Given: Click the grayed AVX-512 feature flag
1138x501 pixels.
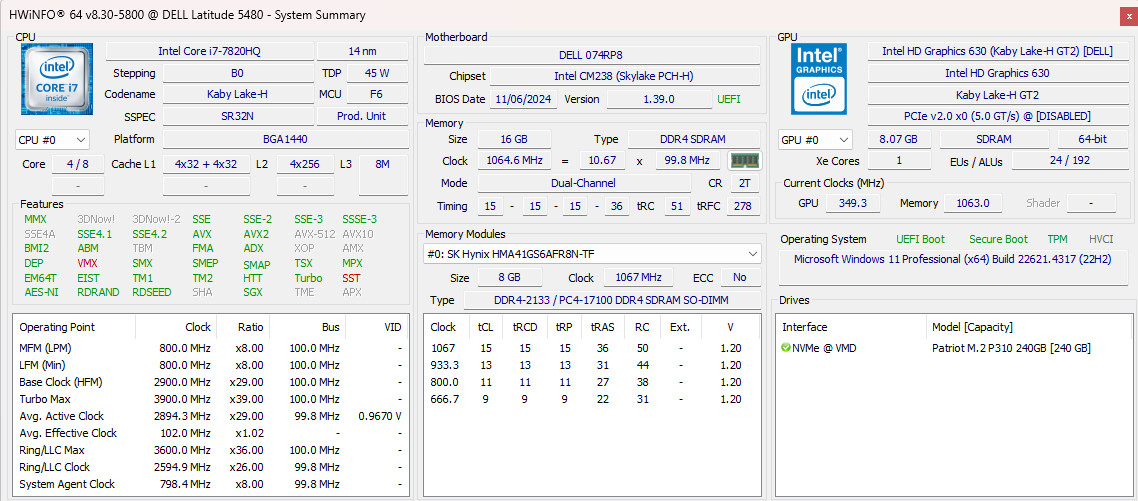Looking at the screenshot, I should (313, 235).
